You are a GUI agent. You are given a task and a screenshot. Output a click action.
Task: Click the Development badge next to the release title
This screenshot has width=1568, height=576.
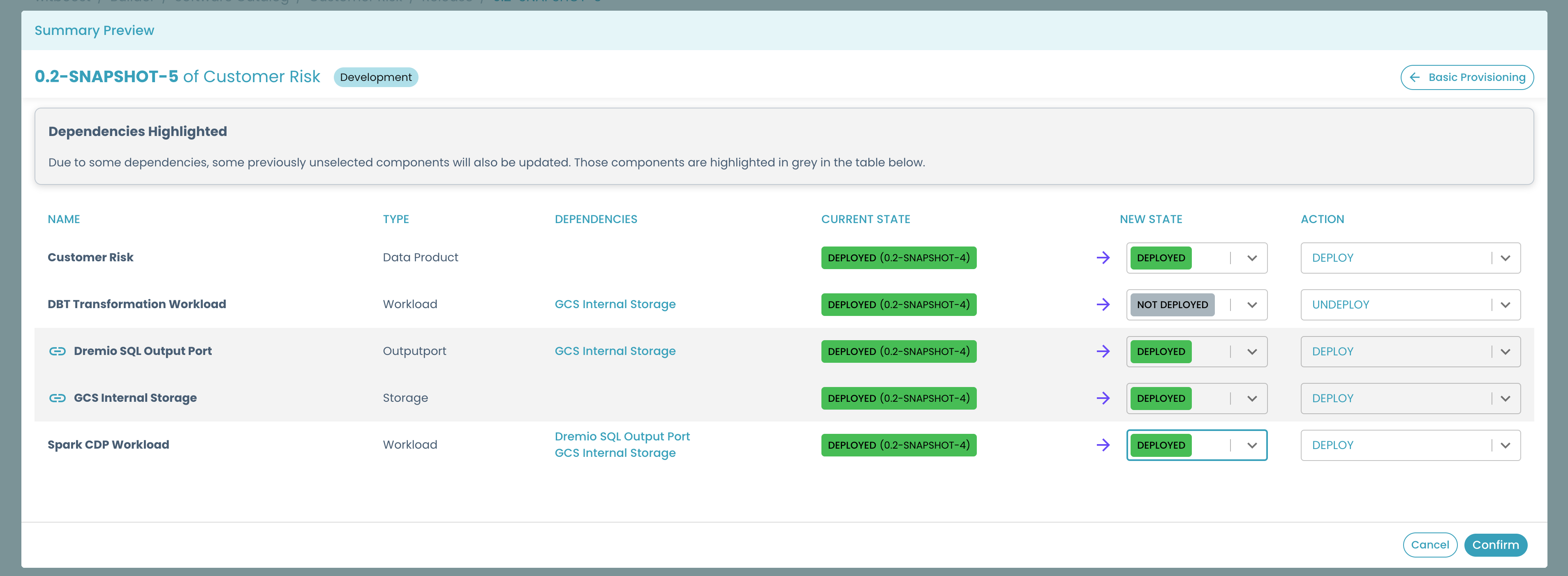376,77
